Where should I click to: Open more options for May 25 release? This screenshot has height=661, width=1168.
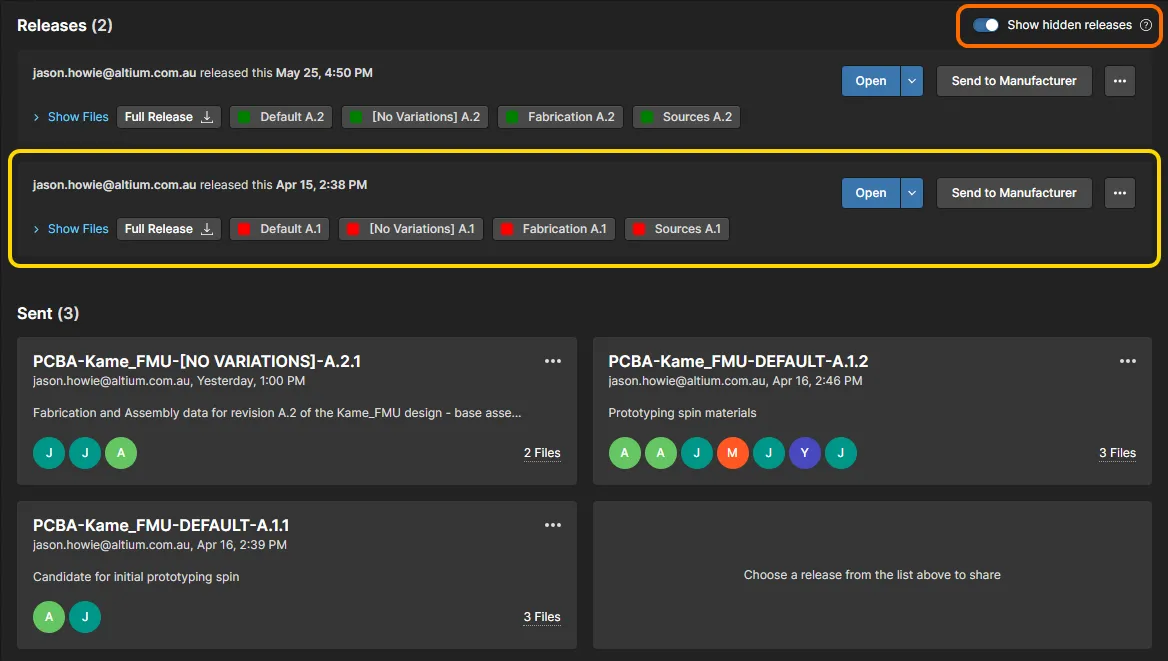pos(1120,81)
